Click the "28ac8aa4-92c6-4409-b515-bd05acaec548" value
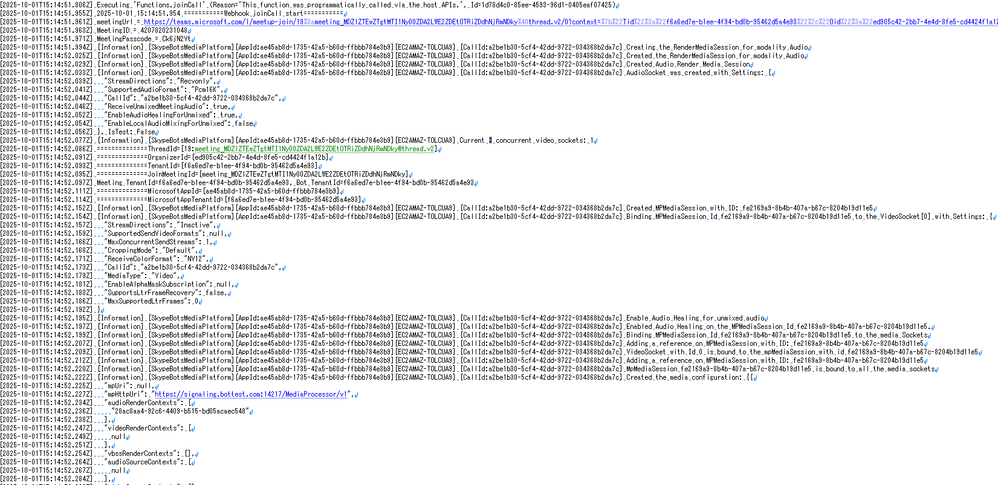The width and height of the screenshot is (998, 485). point(179,411)
